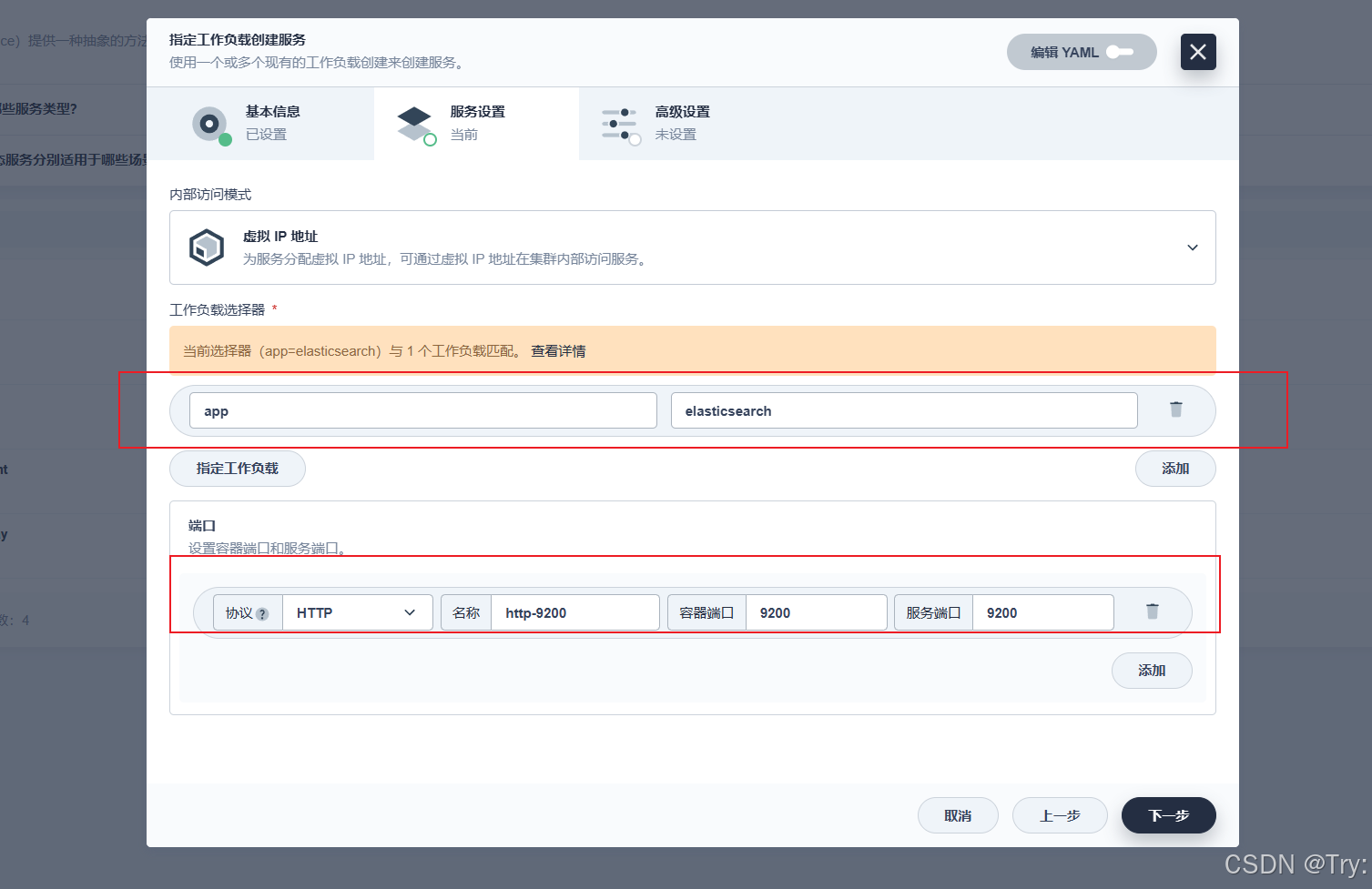The width and height of the screenshot is (1372, 889).
Task: Open the 基本信息 step tab
Action: [260, 124]
